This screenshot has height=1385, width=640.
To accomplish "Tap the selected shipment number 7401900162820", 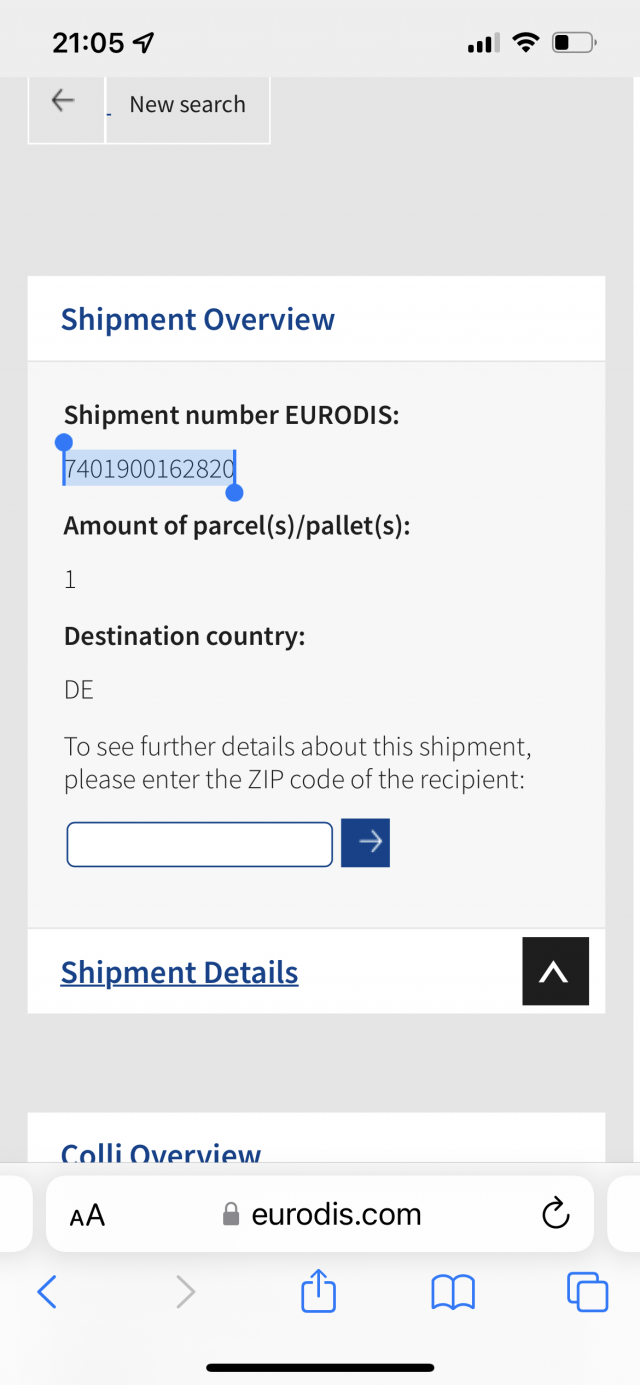I will pos(149,468).
